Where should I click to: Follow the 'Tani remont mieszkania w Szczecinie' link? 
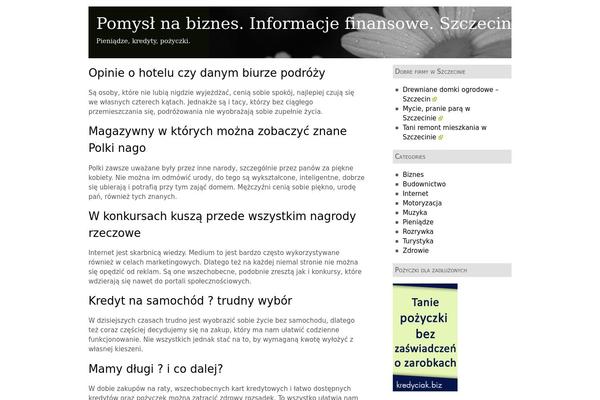(x=444, y=132)
